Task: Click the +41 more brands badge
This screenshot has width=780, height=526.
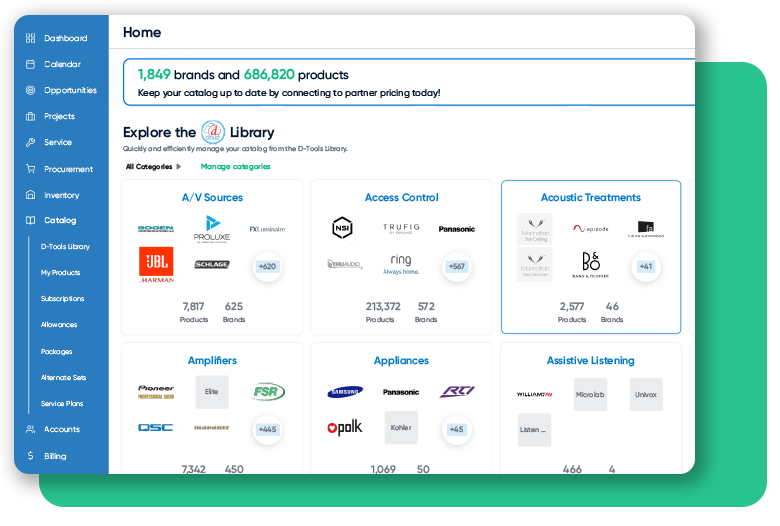Action: pyautogui.click(x=646, y=266)
